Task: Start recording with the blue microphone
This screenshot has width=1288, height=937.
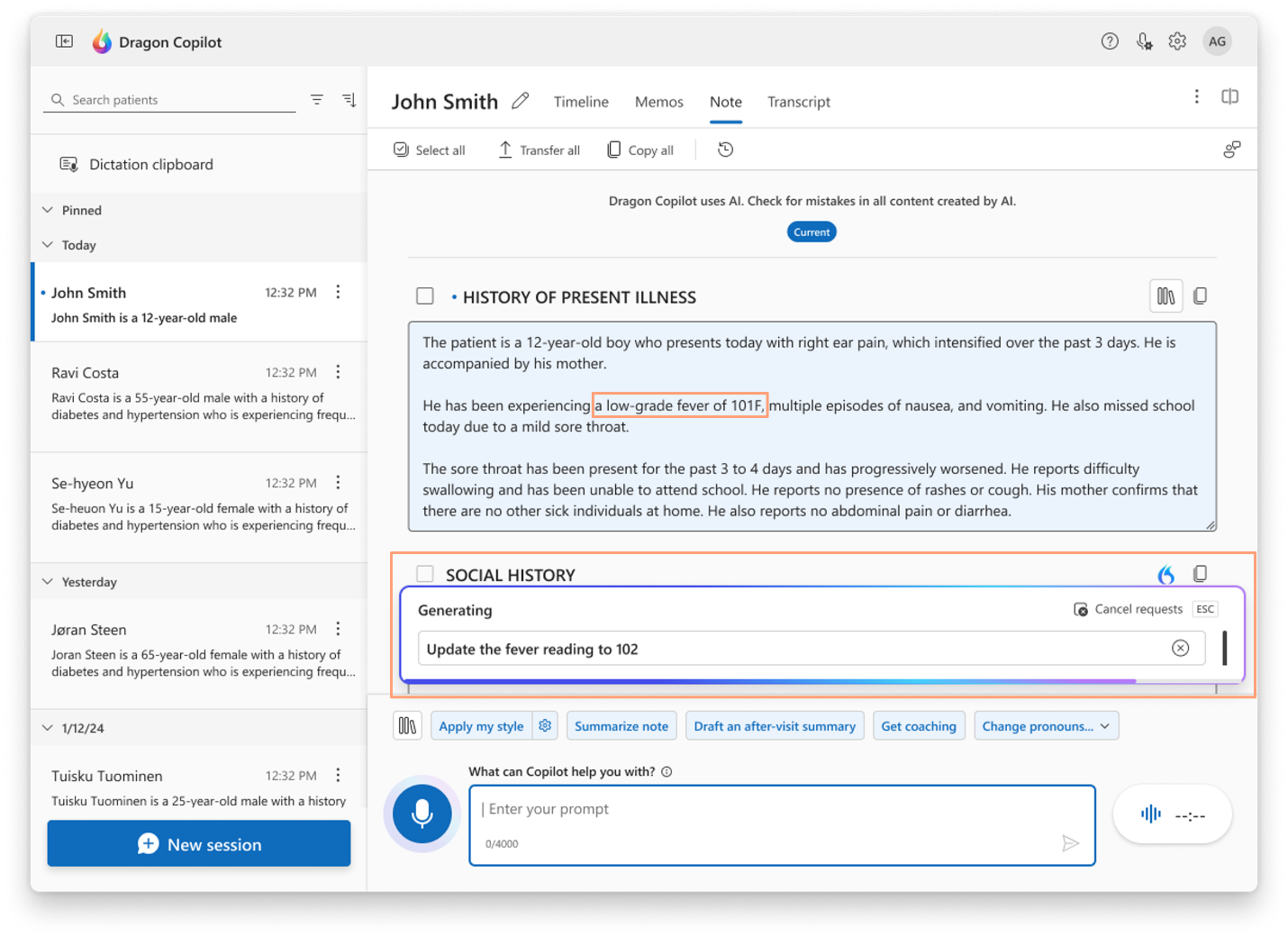Action: pyautogui.click(x=422, y=814)
